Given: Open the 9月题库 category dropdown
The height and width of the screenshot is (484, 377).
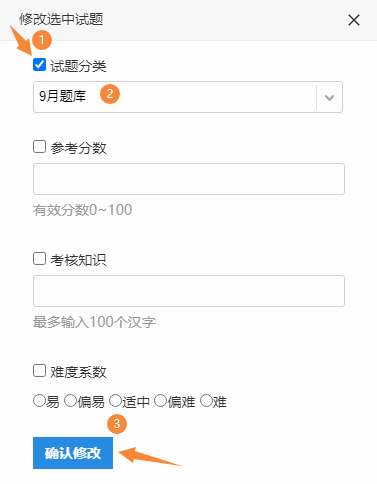Looking at the screenshot, I should pyautogui.click(x=188, y=97).
